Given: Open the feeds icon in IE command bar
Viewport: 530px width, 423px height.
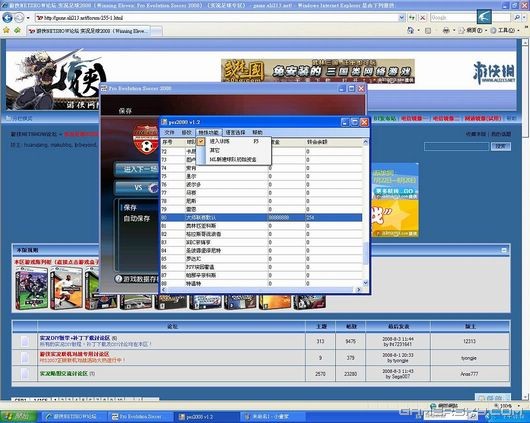Looking at the screenshot, I should pos(428,31).
